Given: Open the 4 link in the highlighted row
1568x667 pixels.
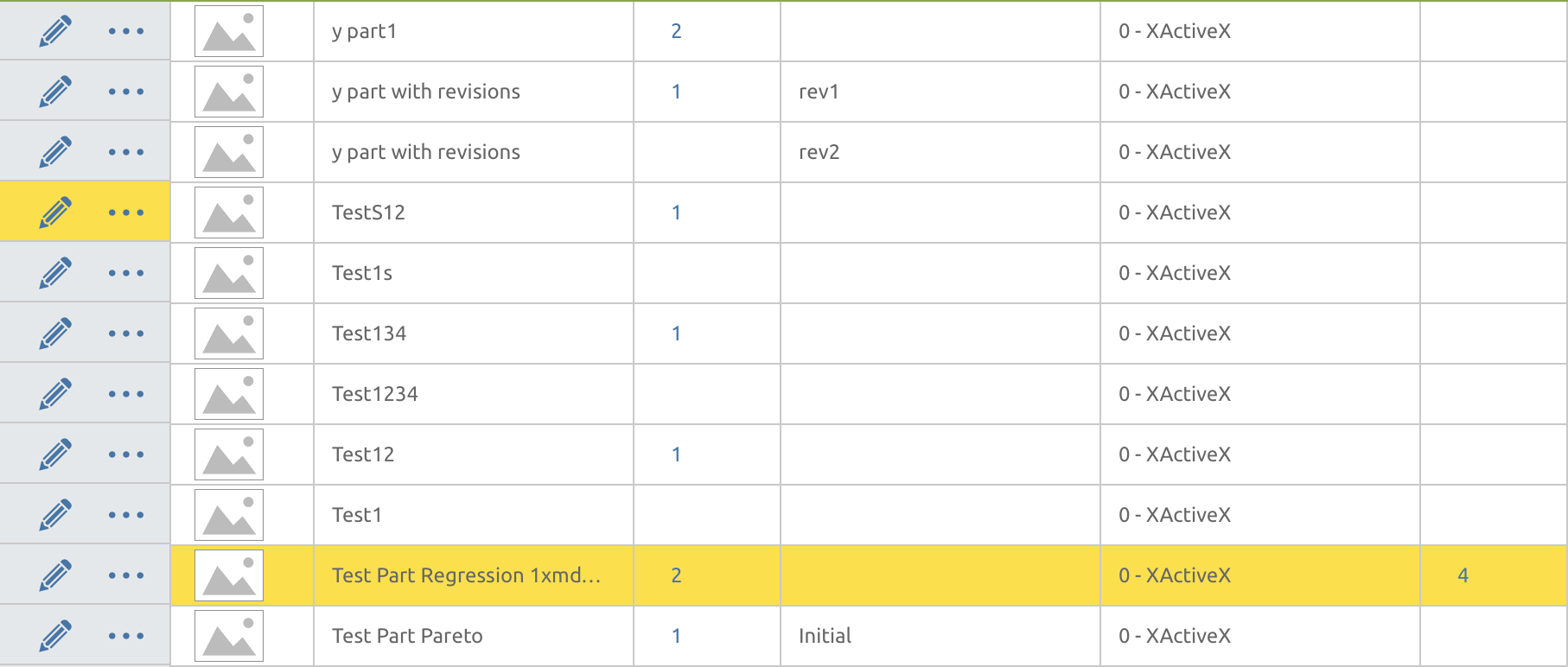Looking at the screenshot, I should pyautogui.click(x=1463, y=575).
